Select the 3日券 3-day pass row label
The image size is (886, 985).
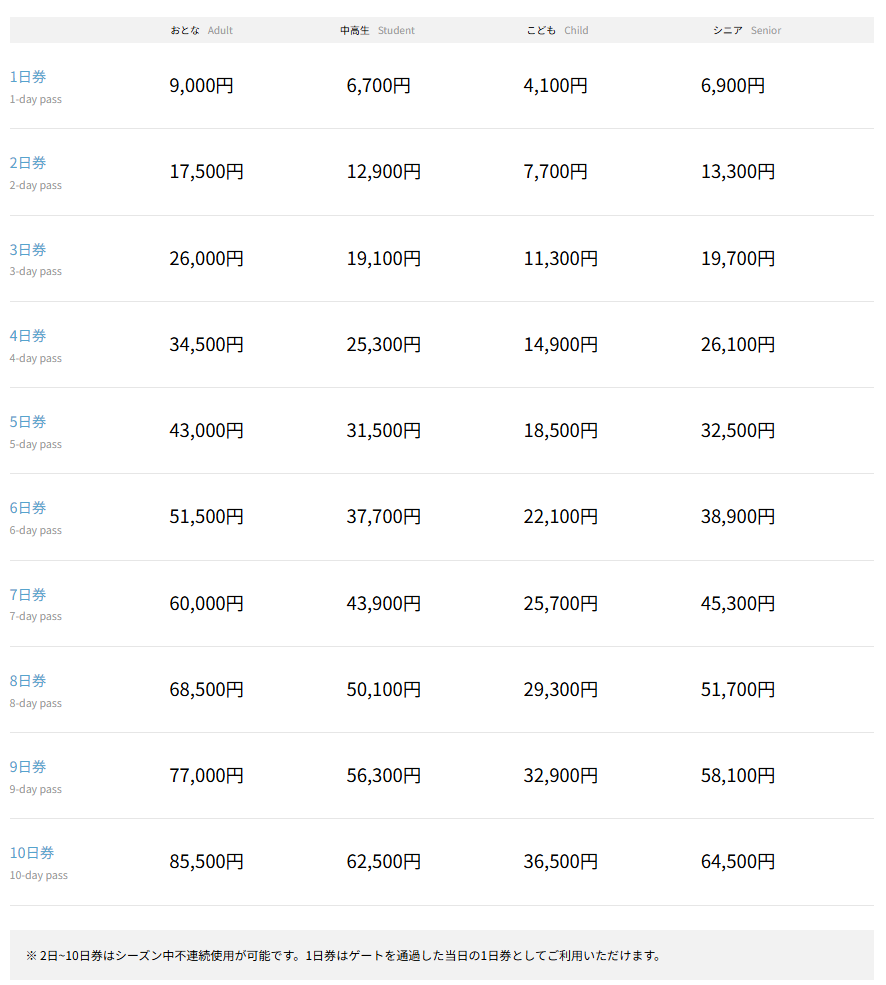(28, 250)
